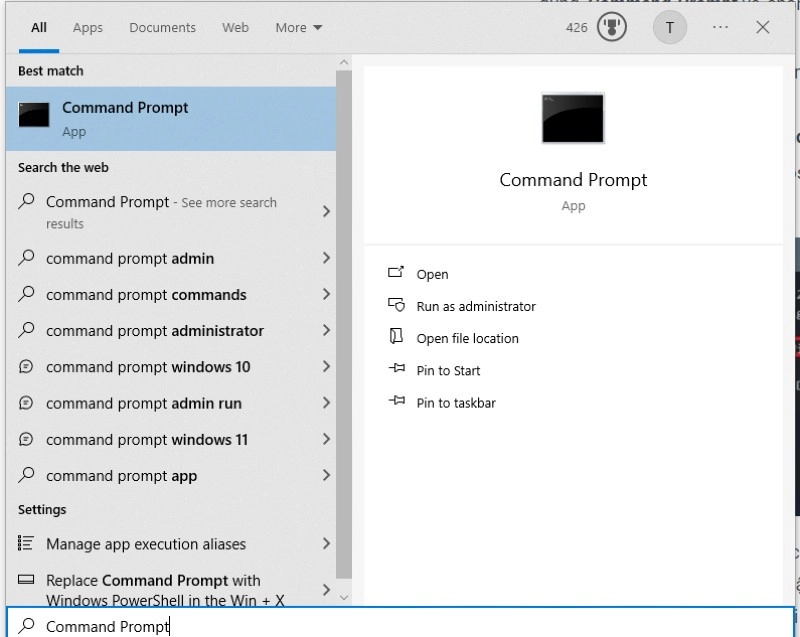Expand the 'command prompt administrator' suggestion arrow
800x637 pixels.
327,330
